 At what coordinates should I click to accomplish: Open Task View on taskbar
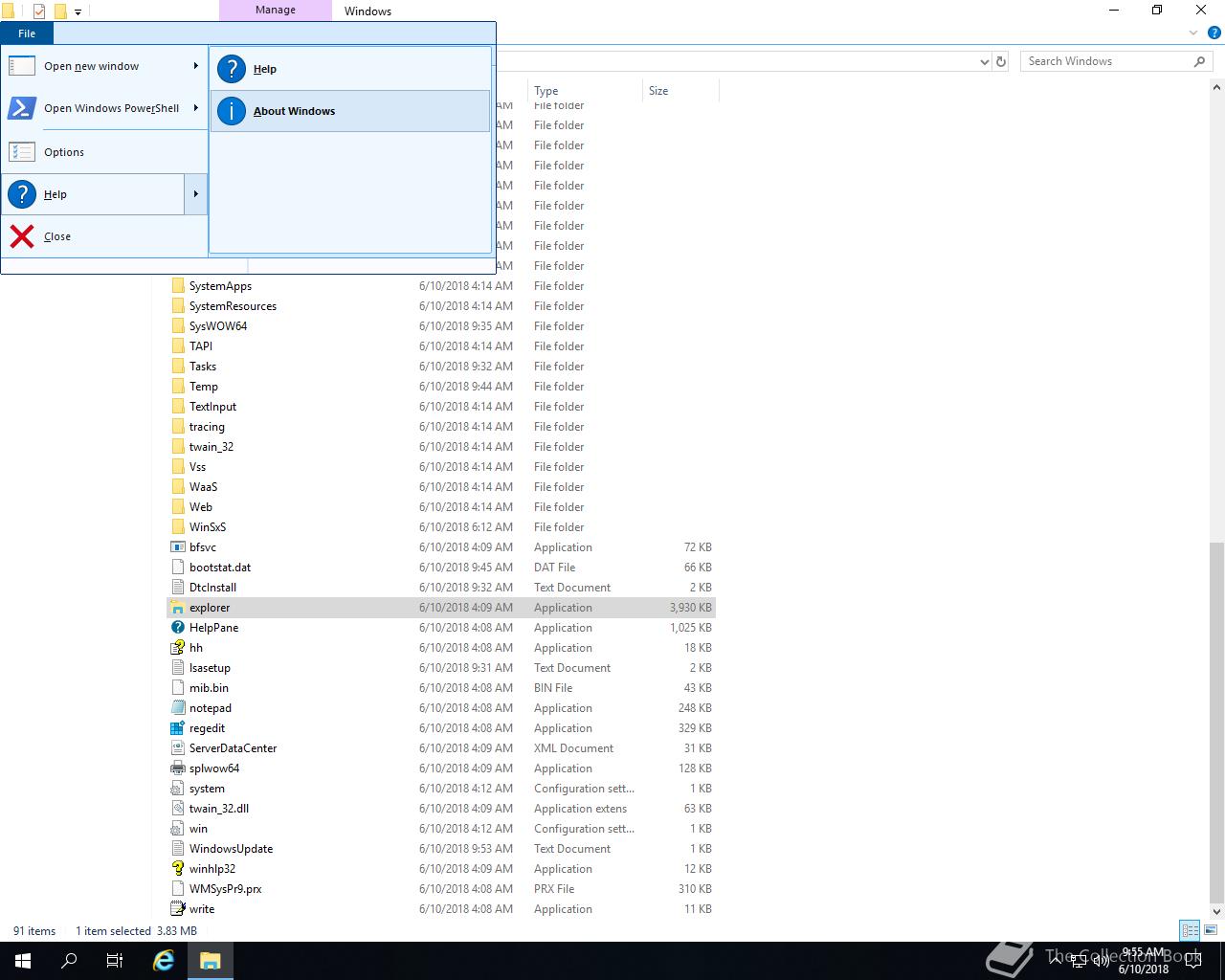[115, 961]
